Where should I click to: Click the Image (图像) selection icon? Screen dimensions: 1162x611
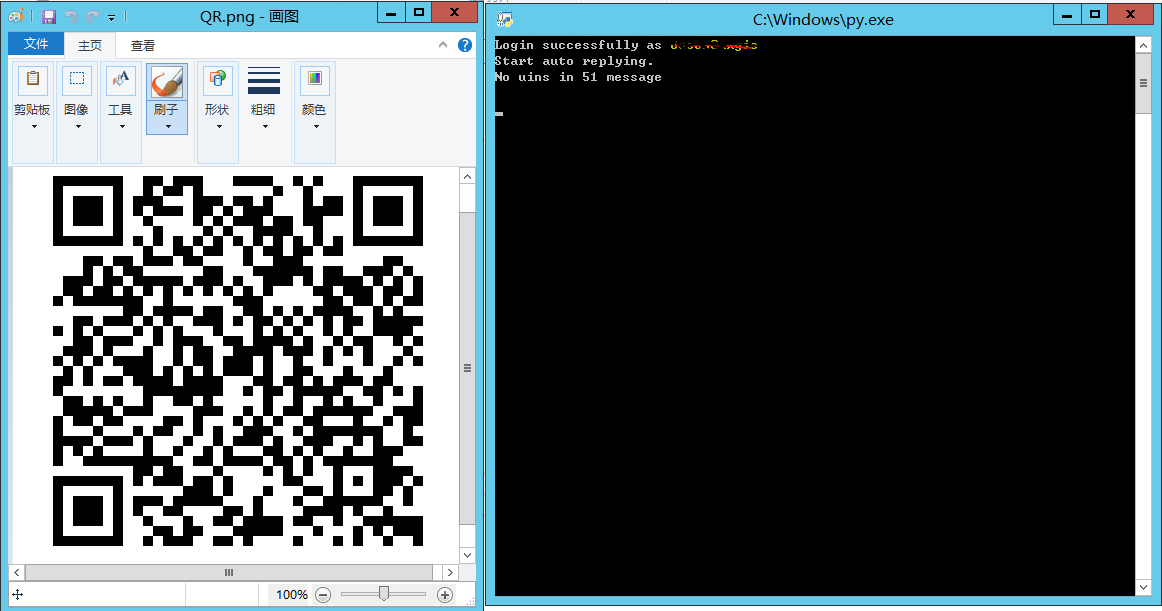click(x=76, y=79)
